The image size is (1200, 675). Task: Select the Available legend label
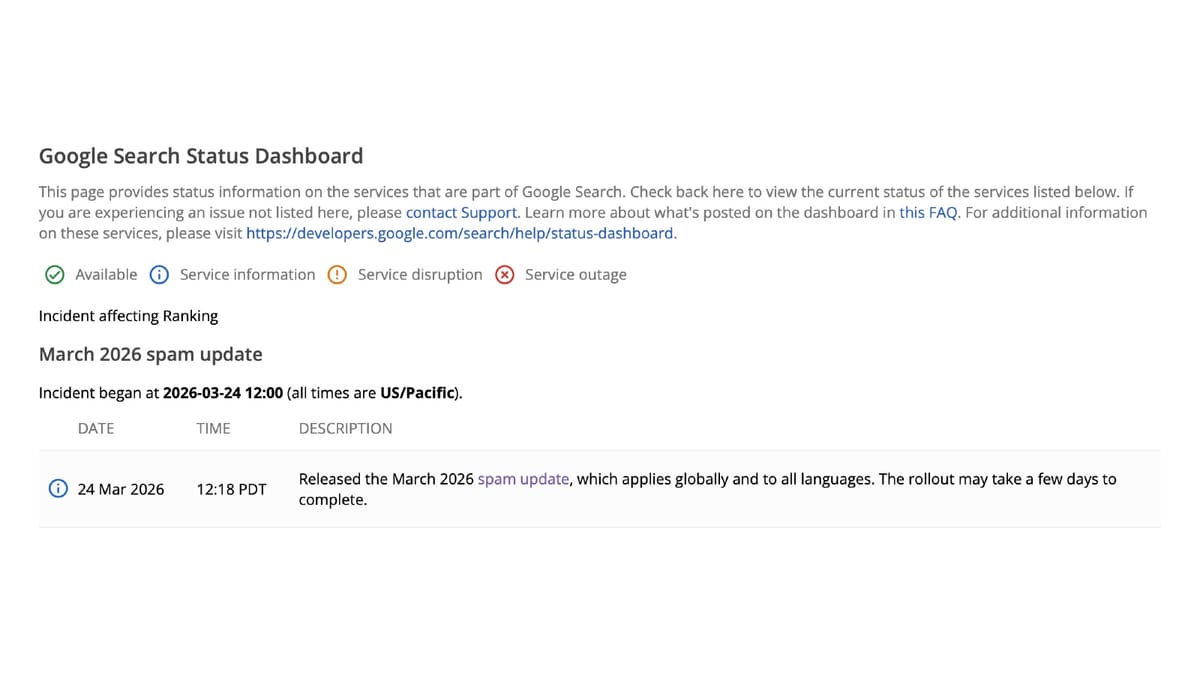click(106, 274)
